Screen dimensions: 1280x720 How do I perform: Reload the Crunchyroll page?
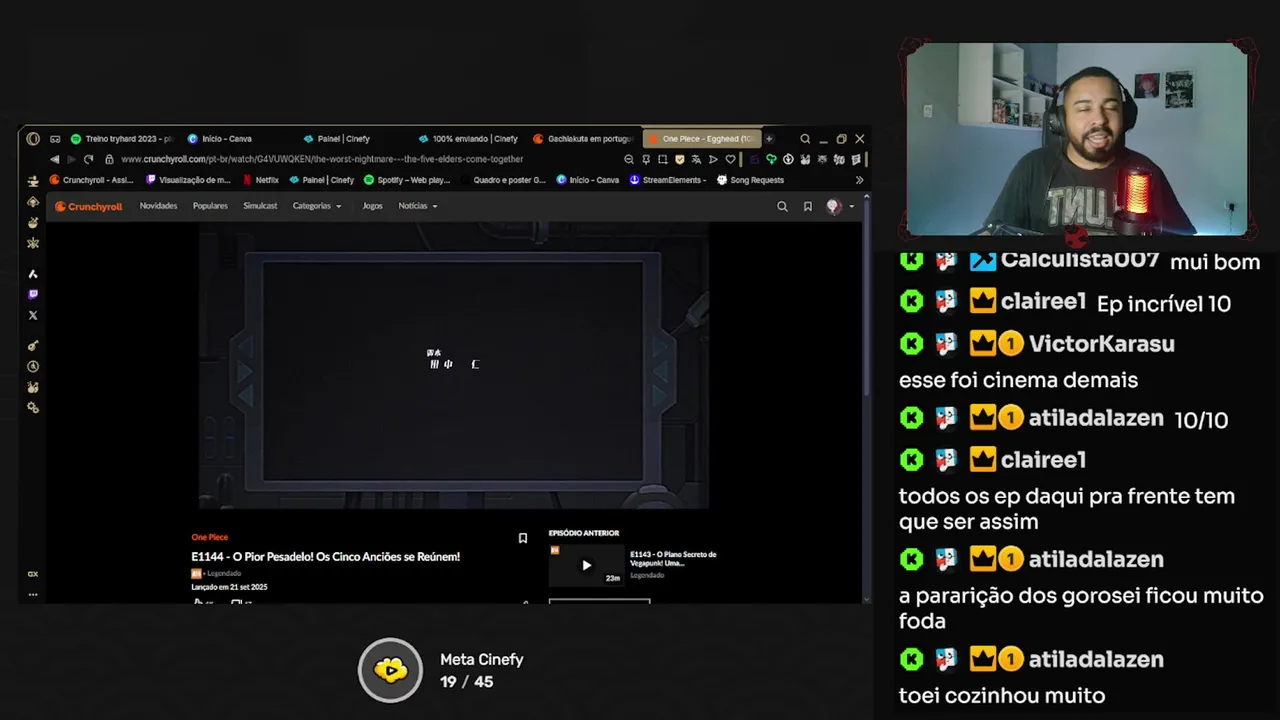click(x=88, y=159)
